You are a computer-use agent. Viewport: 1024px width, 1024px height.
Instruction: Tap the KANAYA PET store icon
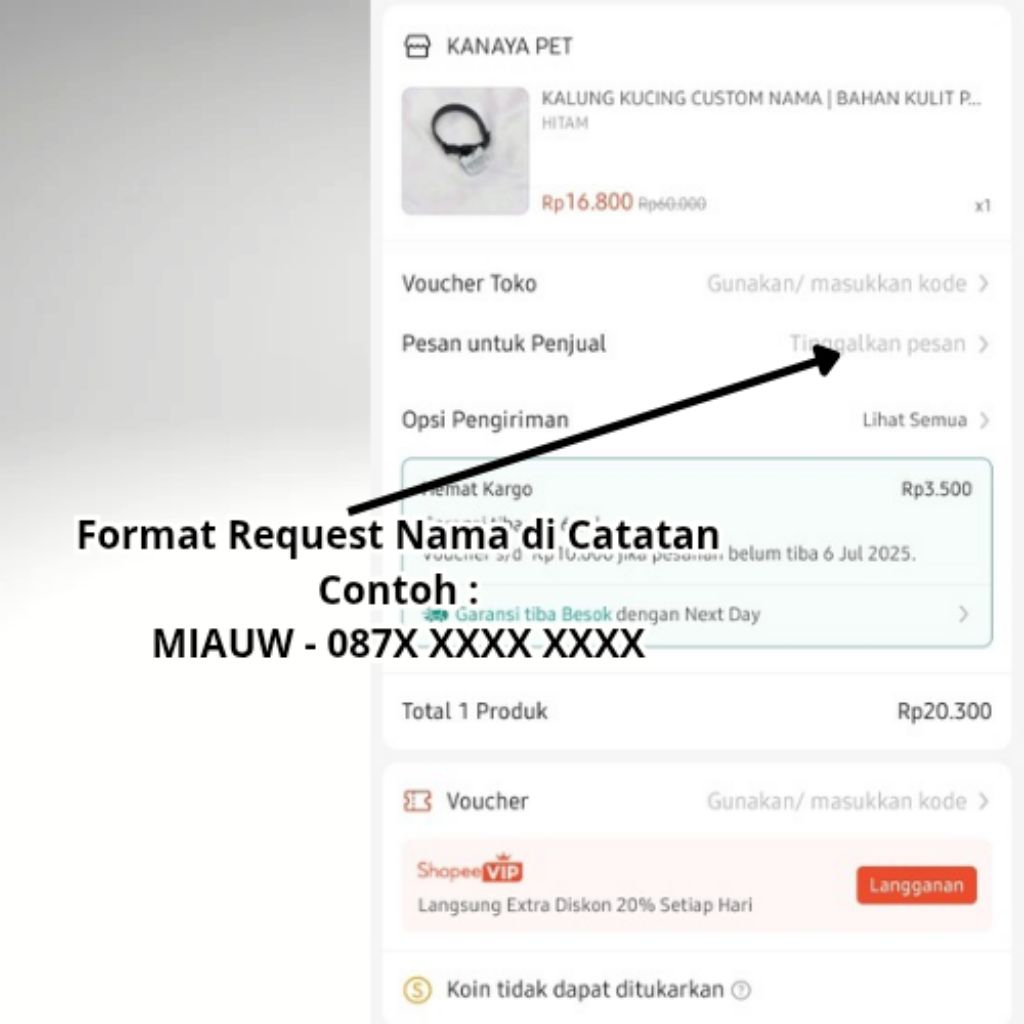[x=417, y=46]
